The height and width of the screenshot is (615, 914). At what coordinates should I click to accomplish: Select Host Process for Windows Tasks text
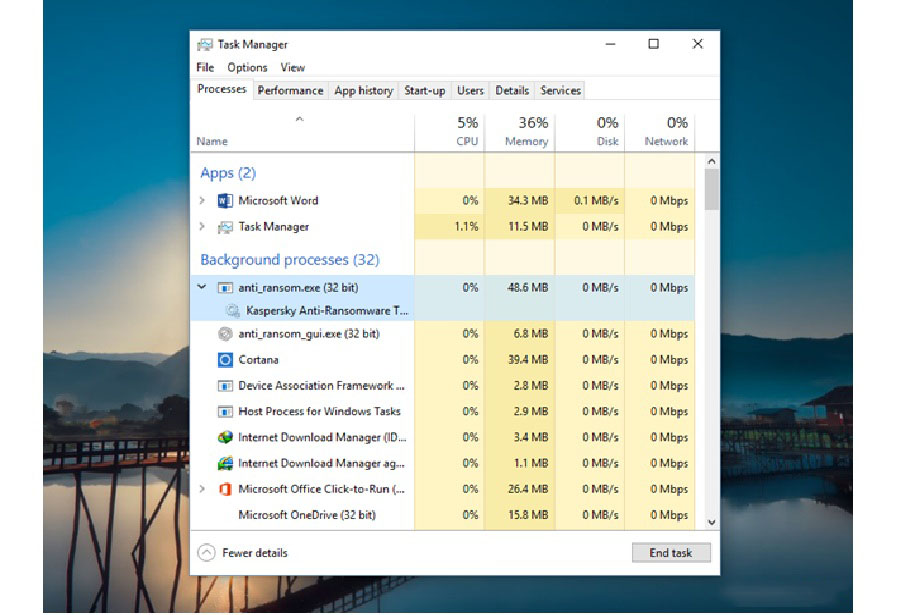click(319, 412)
